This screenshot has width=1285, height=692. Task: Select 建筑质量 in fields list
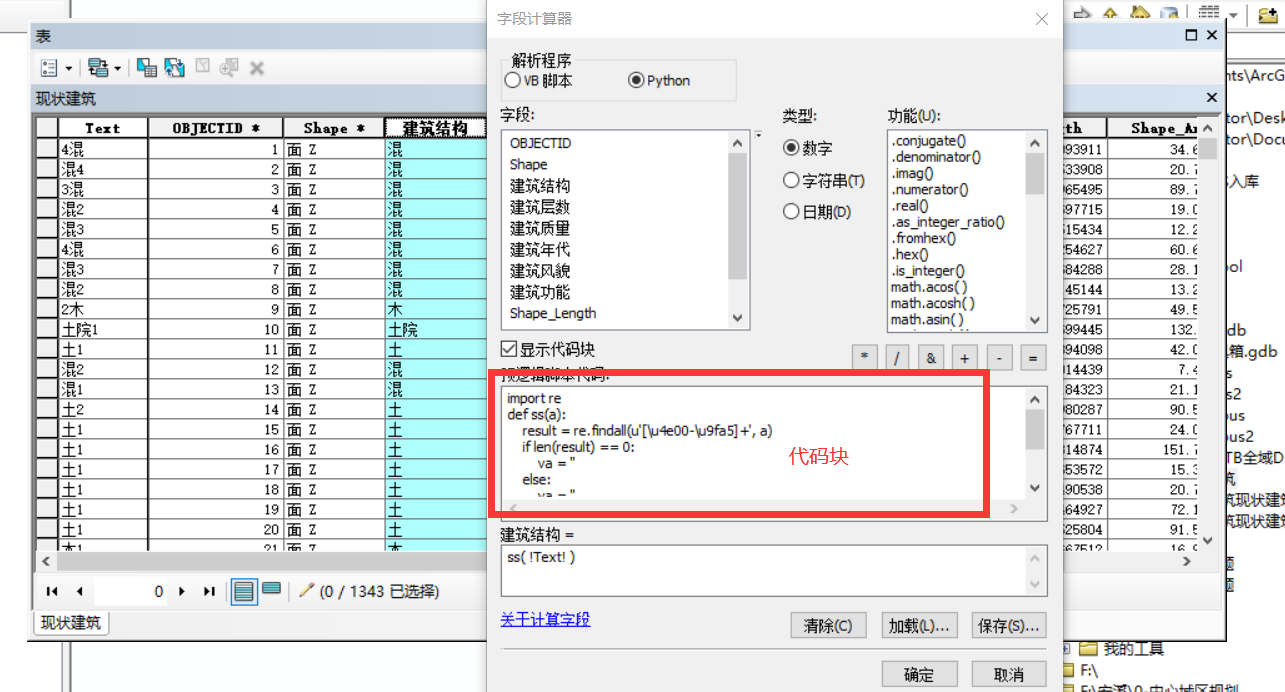tap(540, 228)
